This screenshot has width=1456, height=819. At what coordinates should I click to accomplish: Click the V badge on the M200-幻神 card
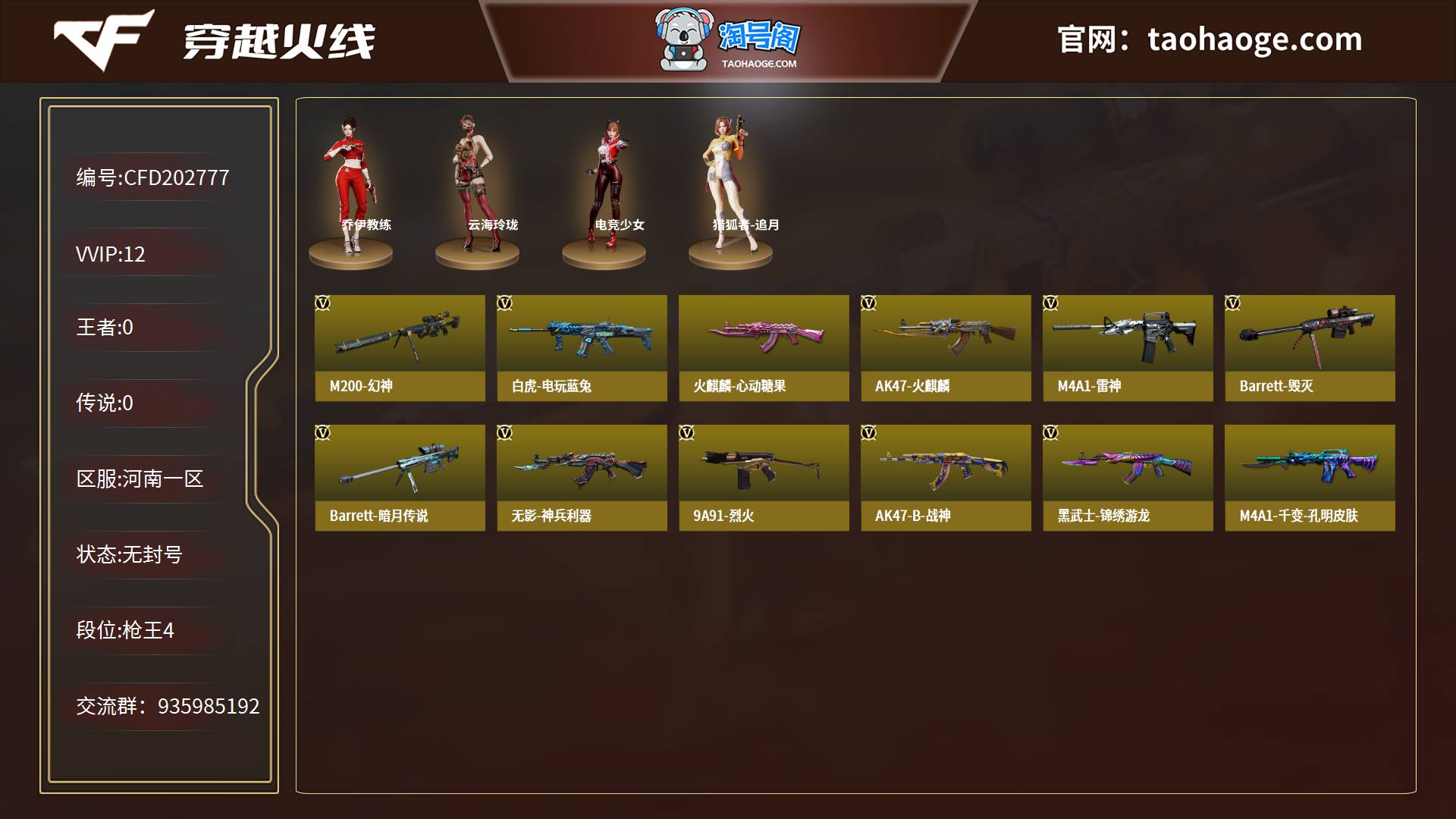point(323,303)
